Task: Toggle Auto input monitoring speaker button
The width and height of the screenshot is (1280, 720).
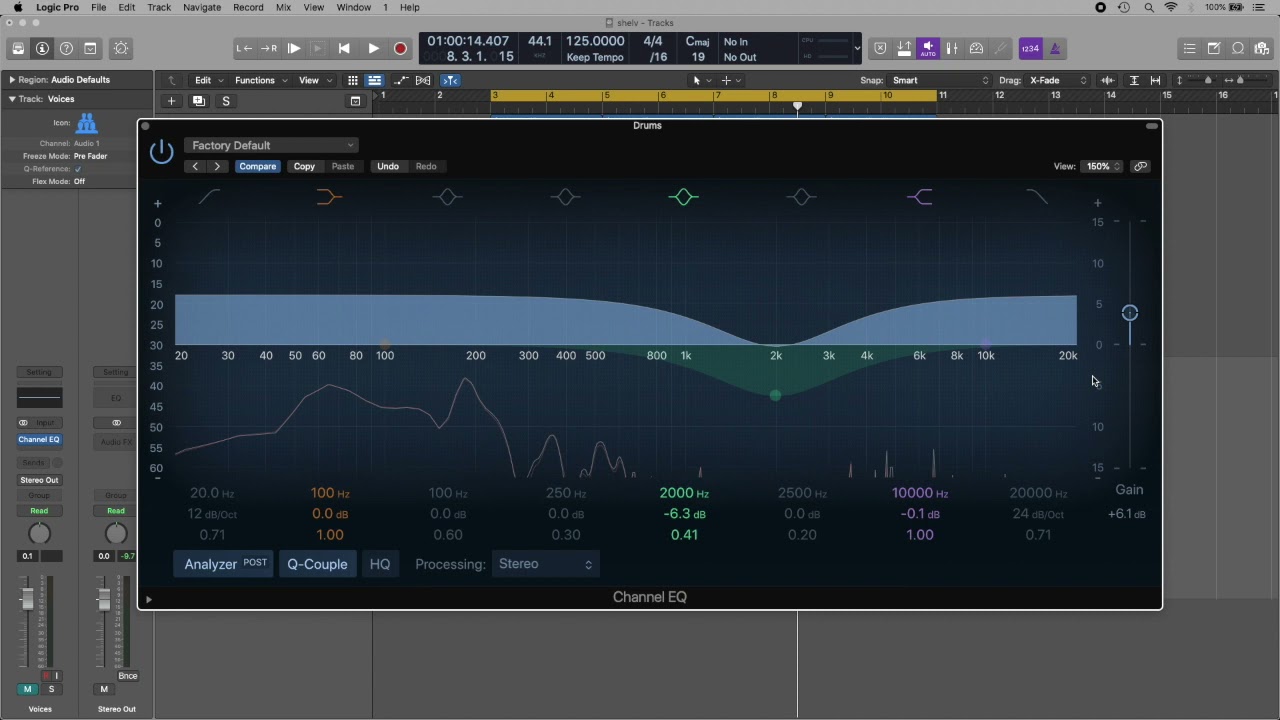Action: click(928, 48)
